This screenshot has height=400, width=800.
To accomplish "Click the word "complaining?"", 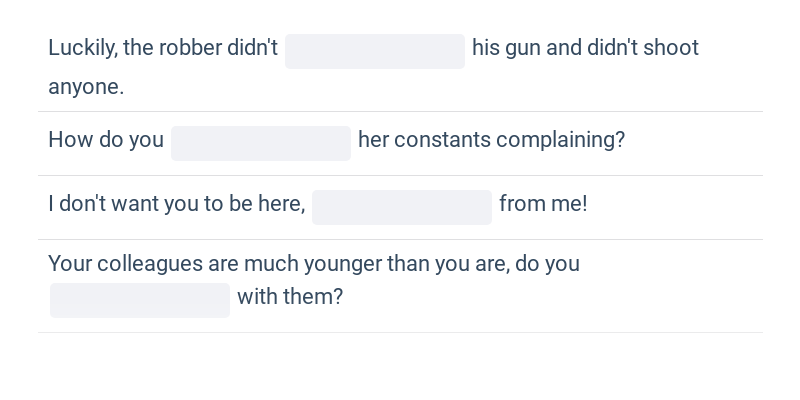I will click(560, 140).
